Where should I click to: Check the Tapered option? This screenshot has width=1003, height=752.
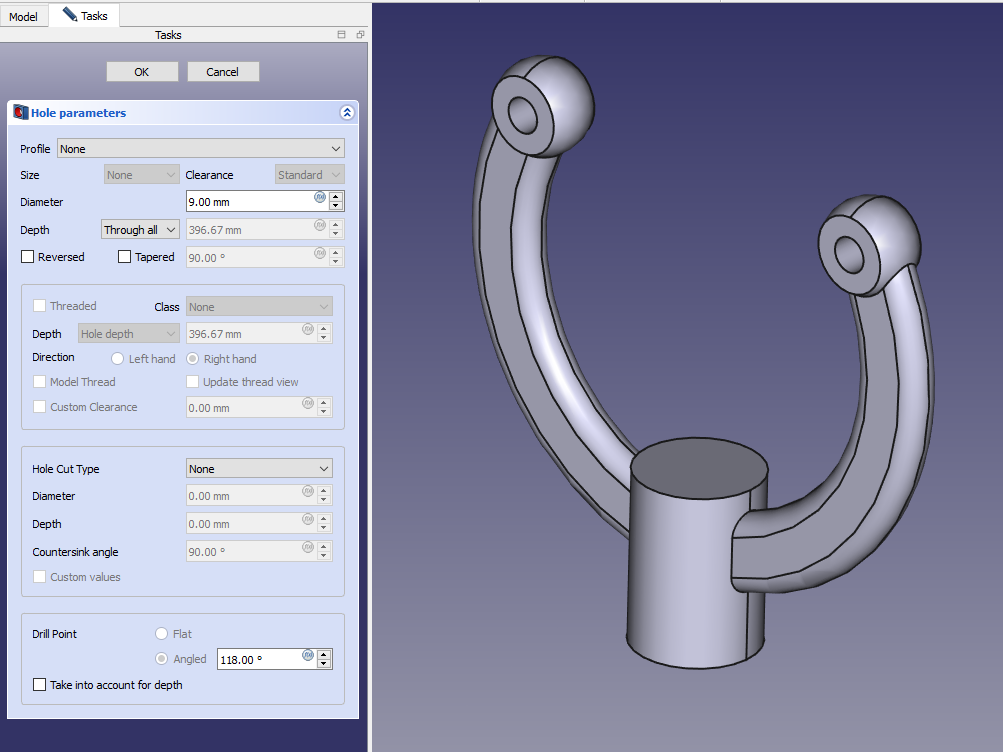click(x=125, y=257)
